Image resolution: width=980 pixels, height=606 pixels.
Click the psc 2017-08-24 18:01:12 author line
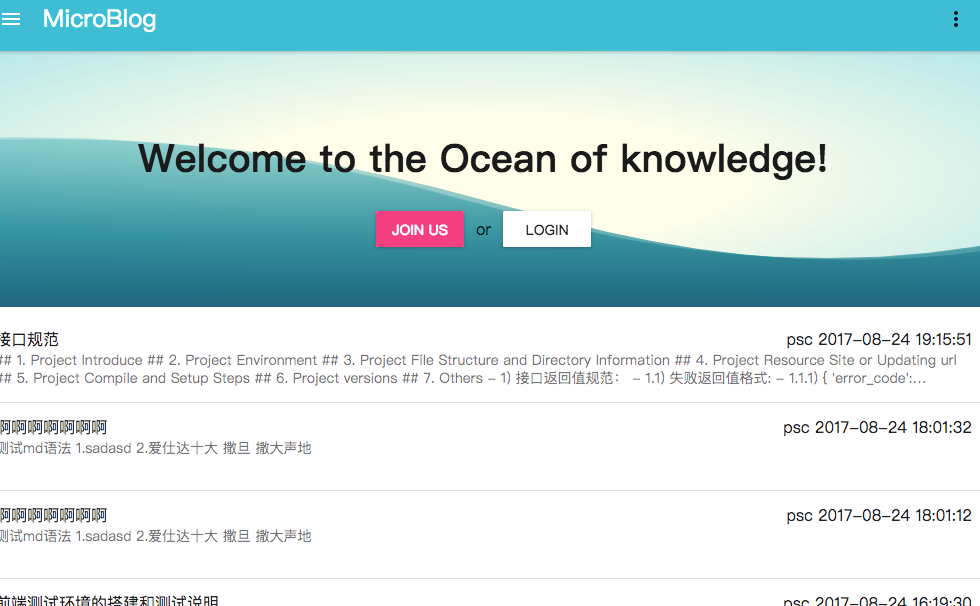tap(878, 516)
